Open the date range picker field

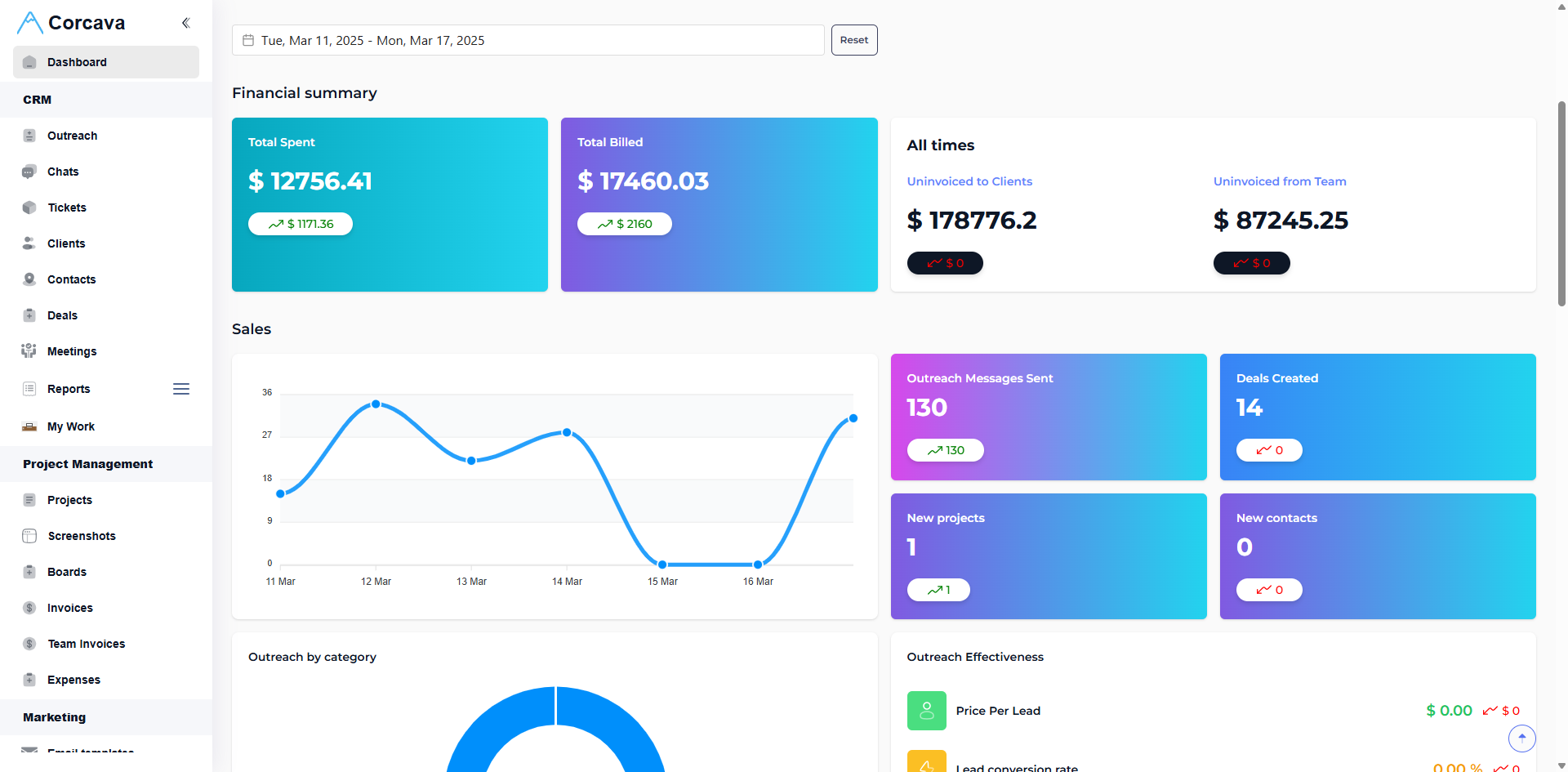coord(528,40)
